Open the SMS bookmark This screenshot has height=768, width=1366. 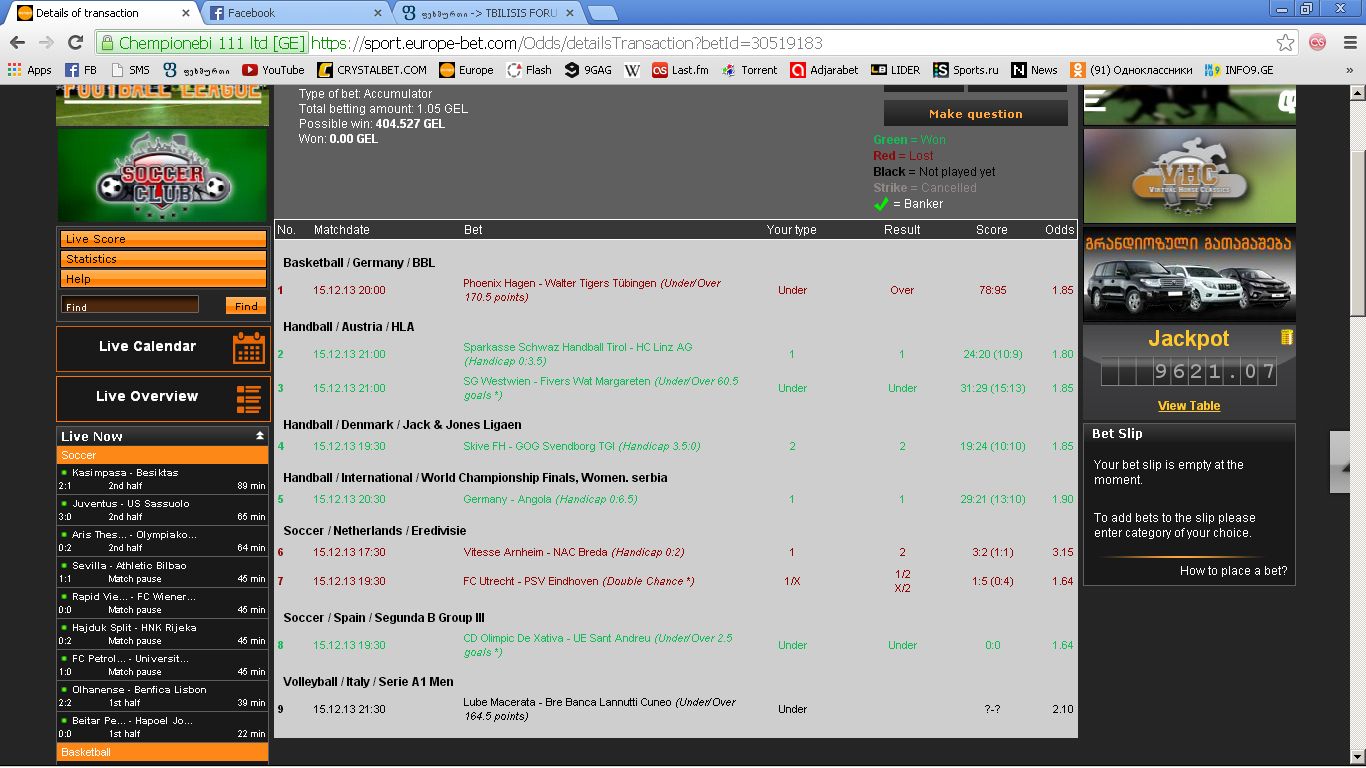click(131, 70)
